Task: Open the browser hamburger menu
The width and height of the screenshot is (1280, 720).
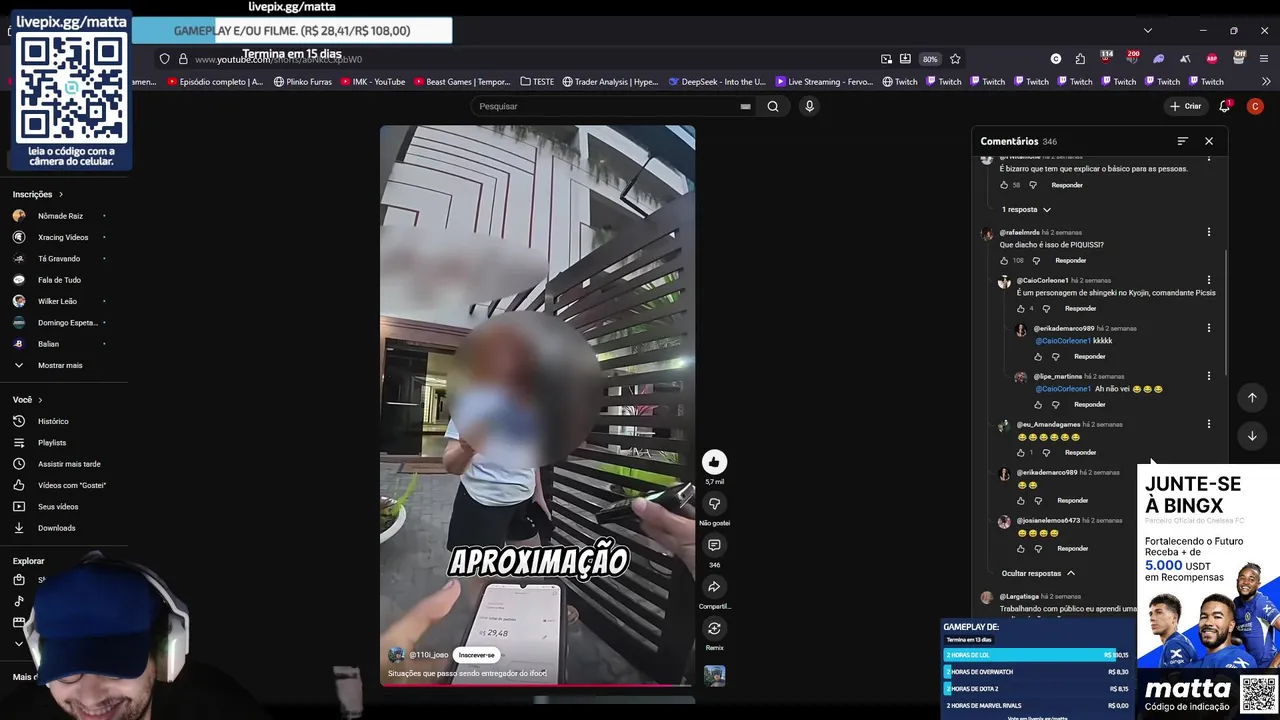Action: click(x=1264, y=59)
